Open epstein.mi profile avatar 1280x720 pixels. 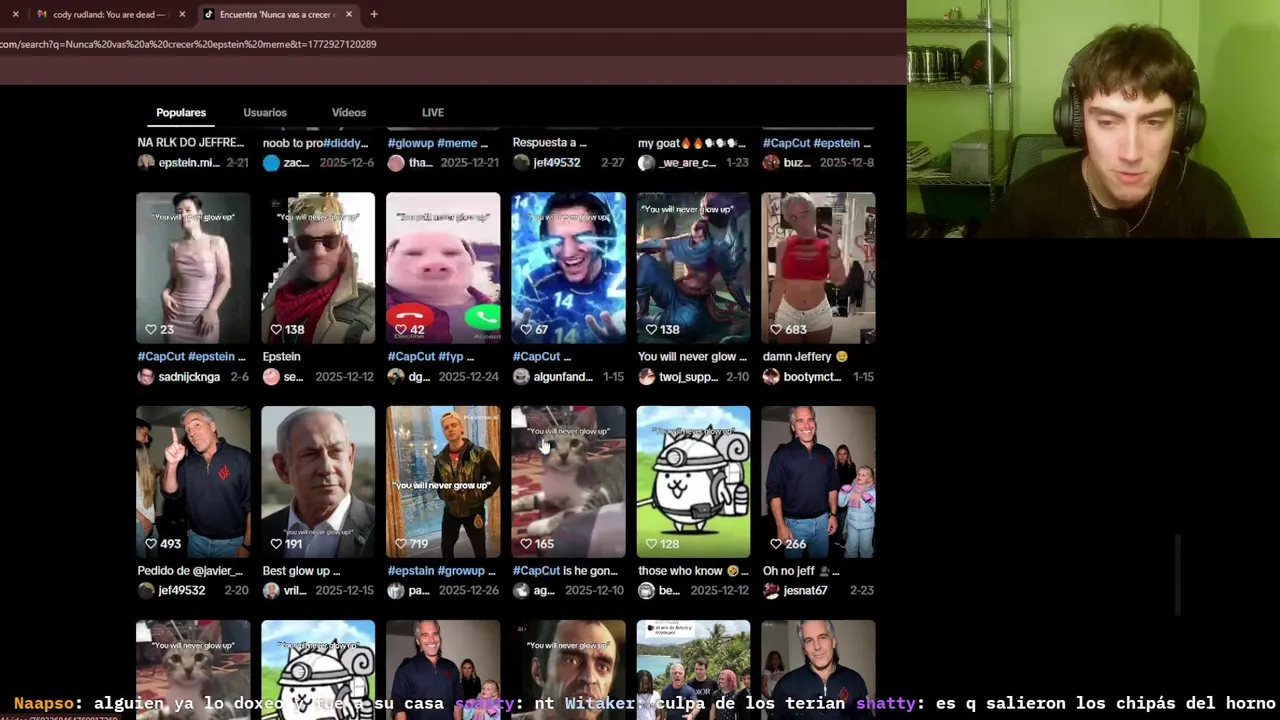(x=146, y=163)
